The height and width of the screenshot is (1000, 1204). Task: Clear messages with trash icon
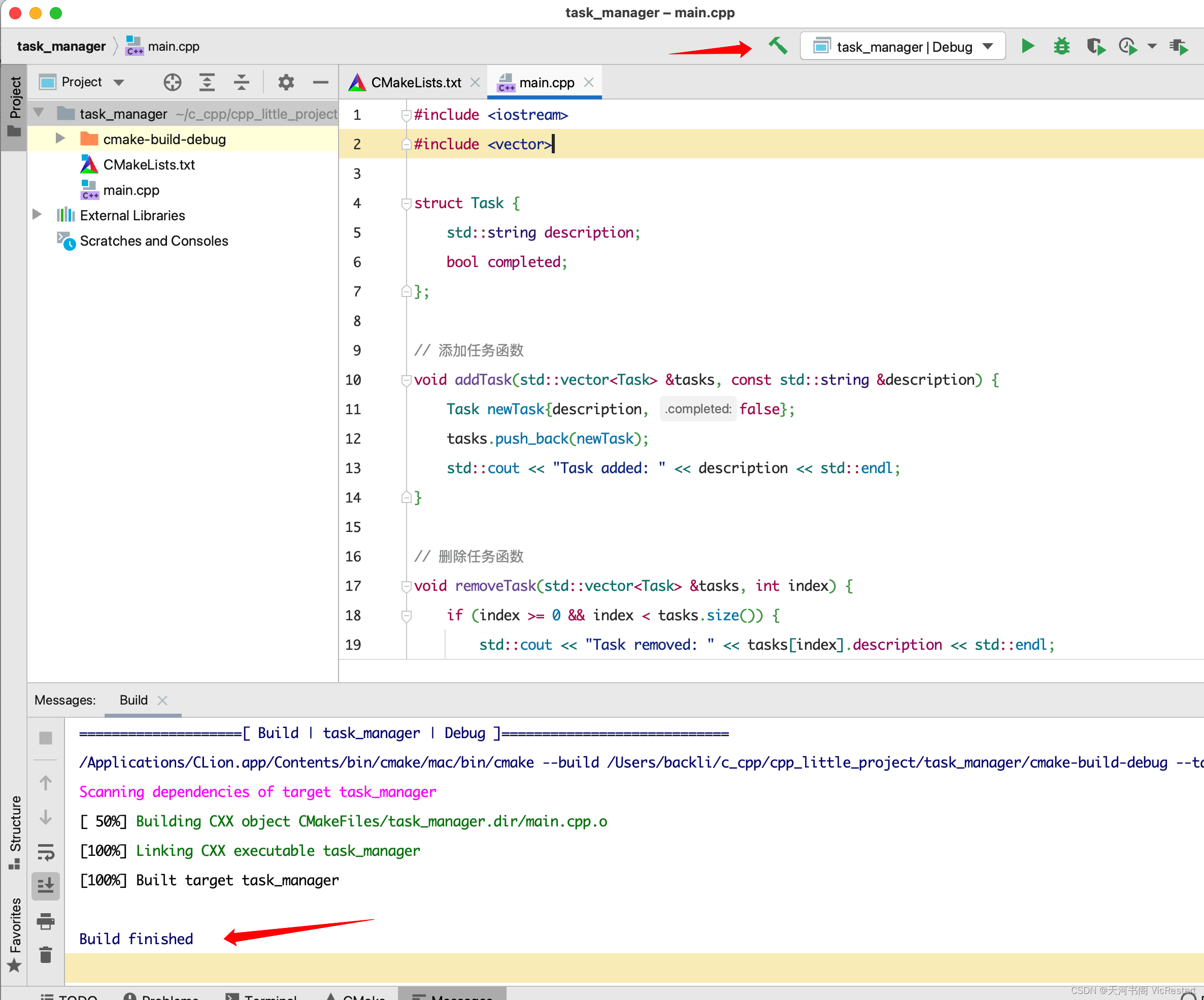click(45, 955)
